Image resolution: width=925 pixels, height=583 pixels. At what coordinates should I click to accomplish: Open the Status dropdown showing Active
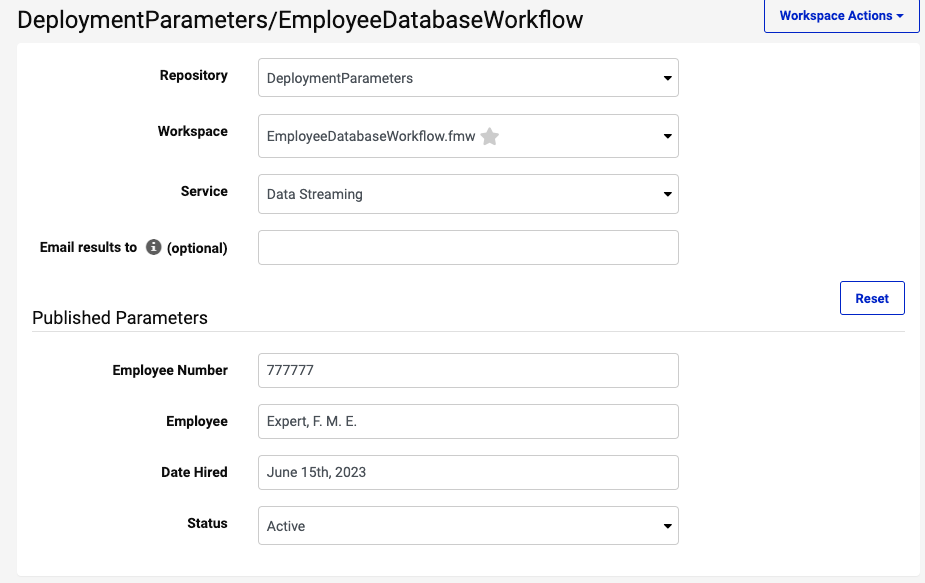tap(468, 526)
